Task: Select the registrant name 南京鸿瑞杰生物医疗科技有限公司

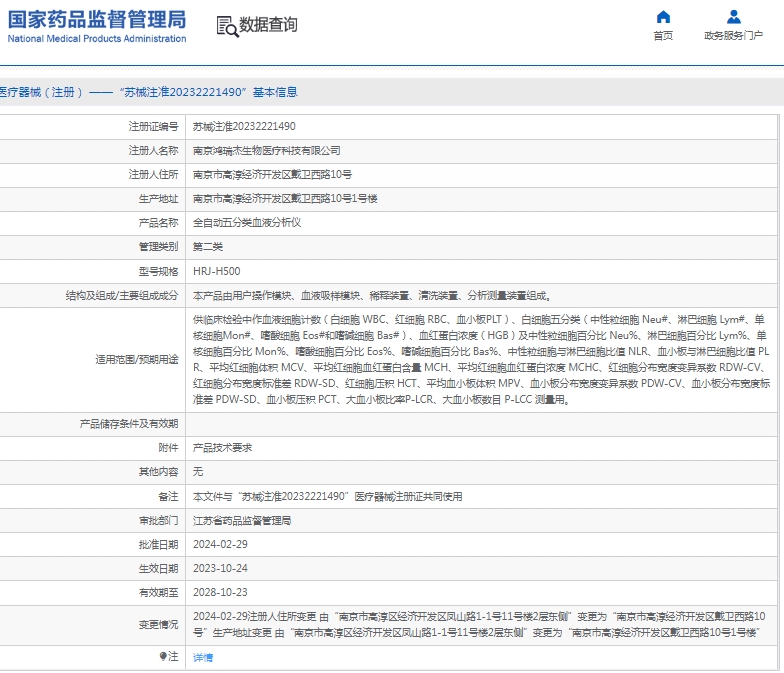Action: [267, 151]
